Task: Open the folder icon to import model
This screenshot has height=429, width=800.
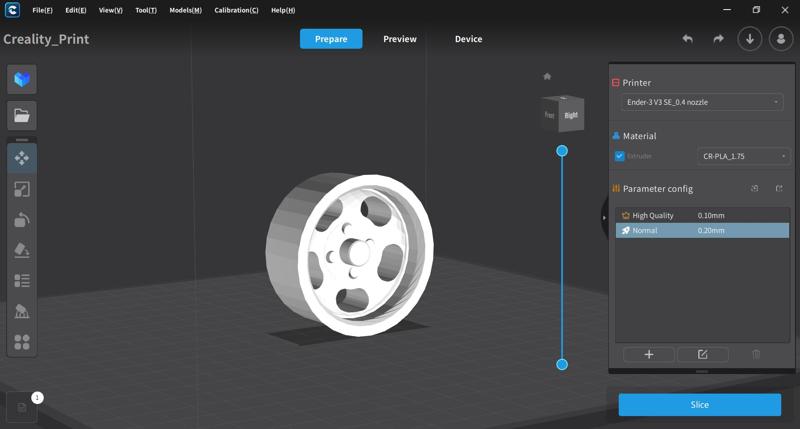Action: 22,115
